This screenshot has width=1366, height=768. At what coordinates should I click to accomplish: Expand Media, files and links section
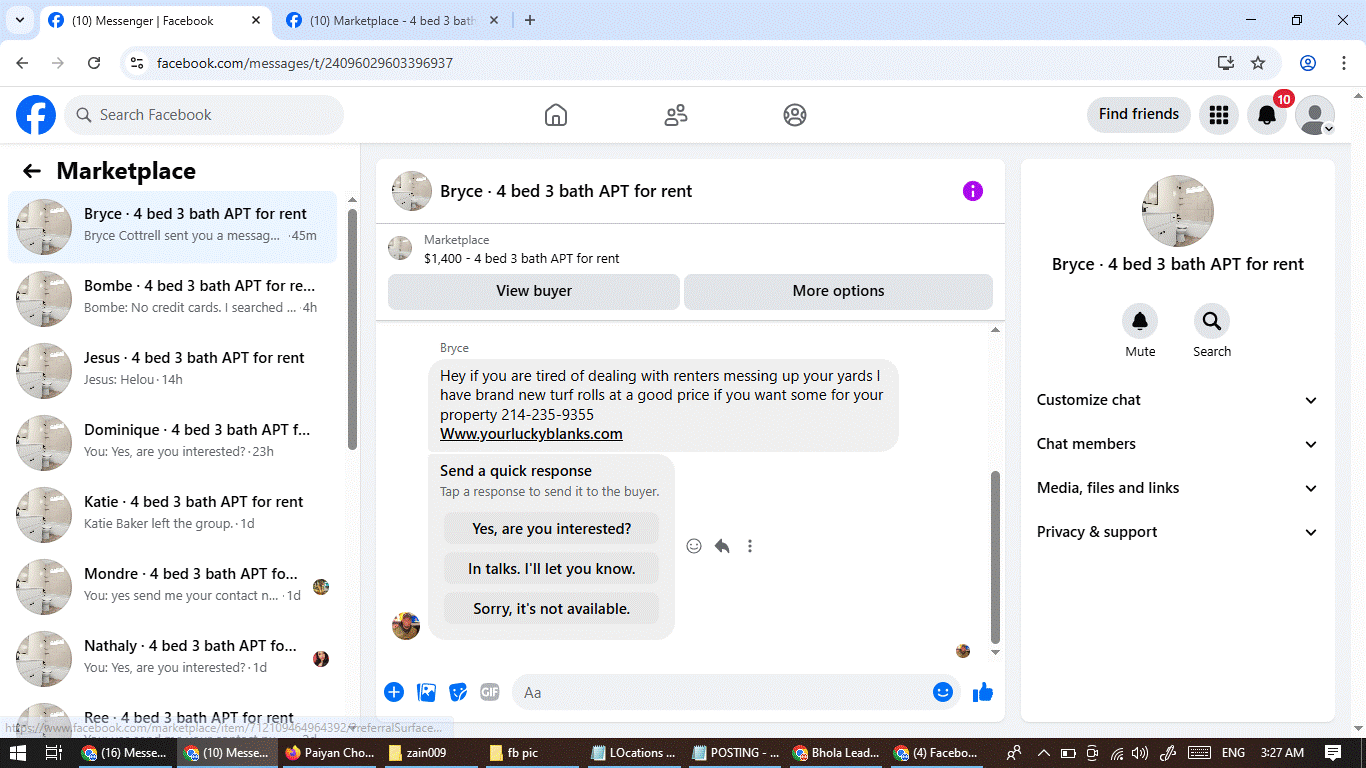click(1178, 488)
